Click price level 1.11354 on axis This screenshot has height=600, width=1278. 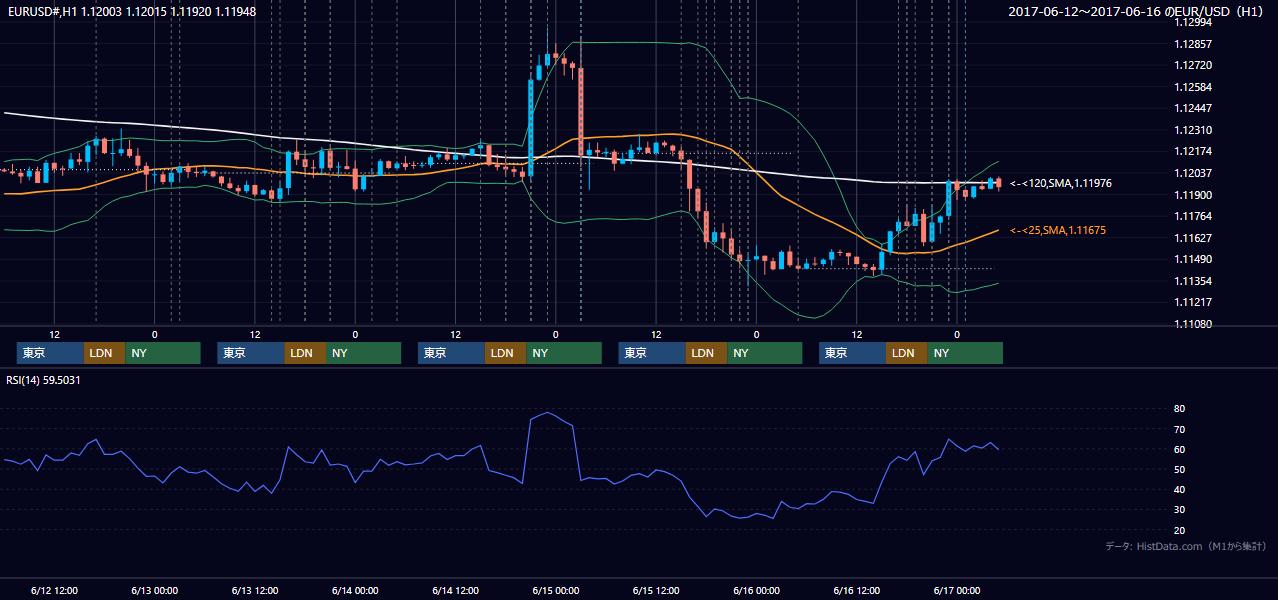[x=1193, y=281]
